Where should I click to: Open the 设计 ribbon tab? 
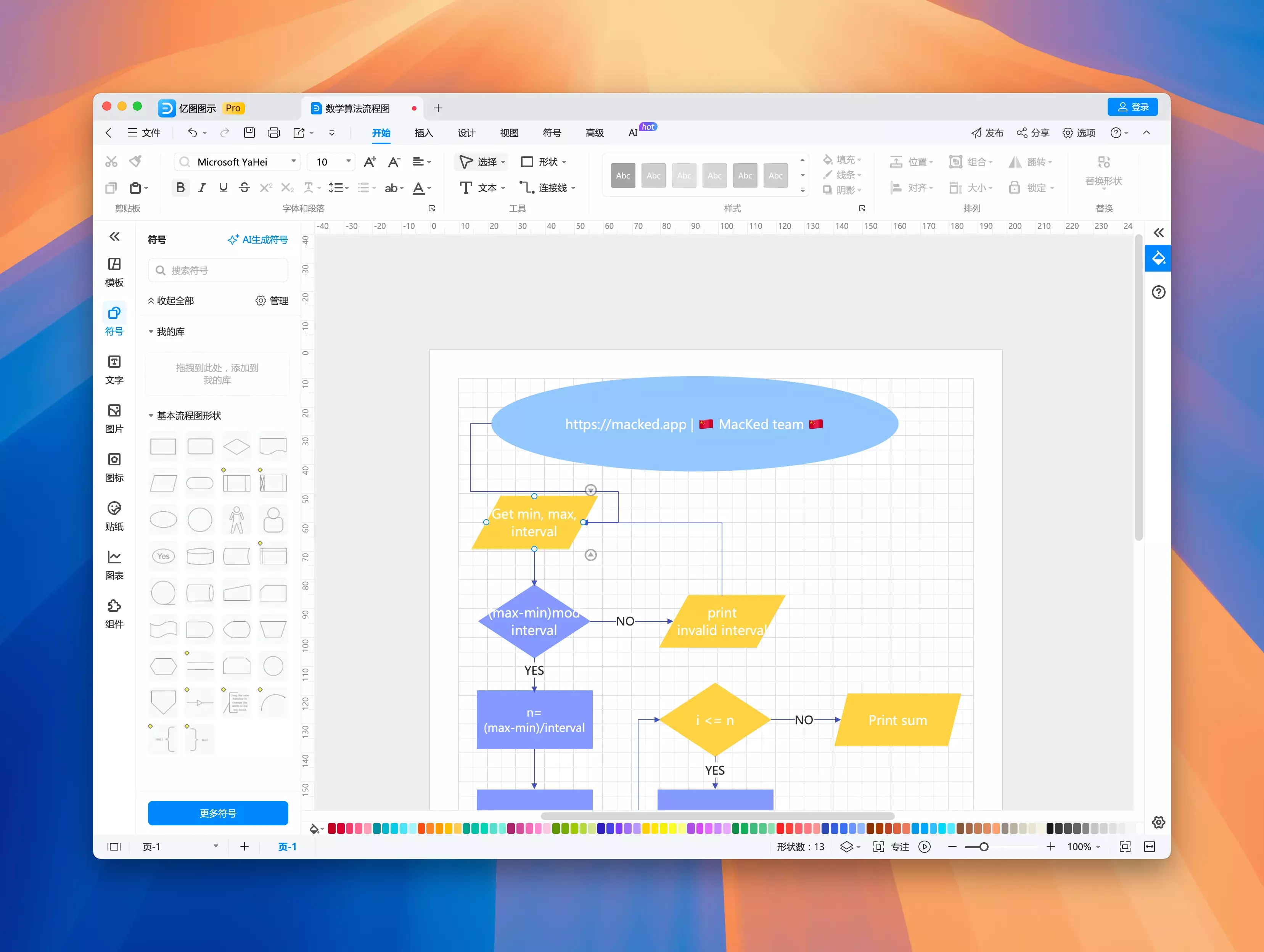coord(466,133)
